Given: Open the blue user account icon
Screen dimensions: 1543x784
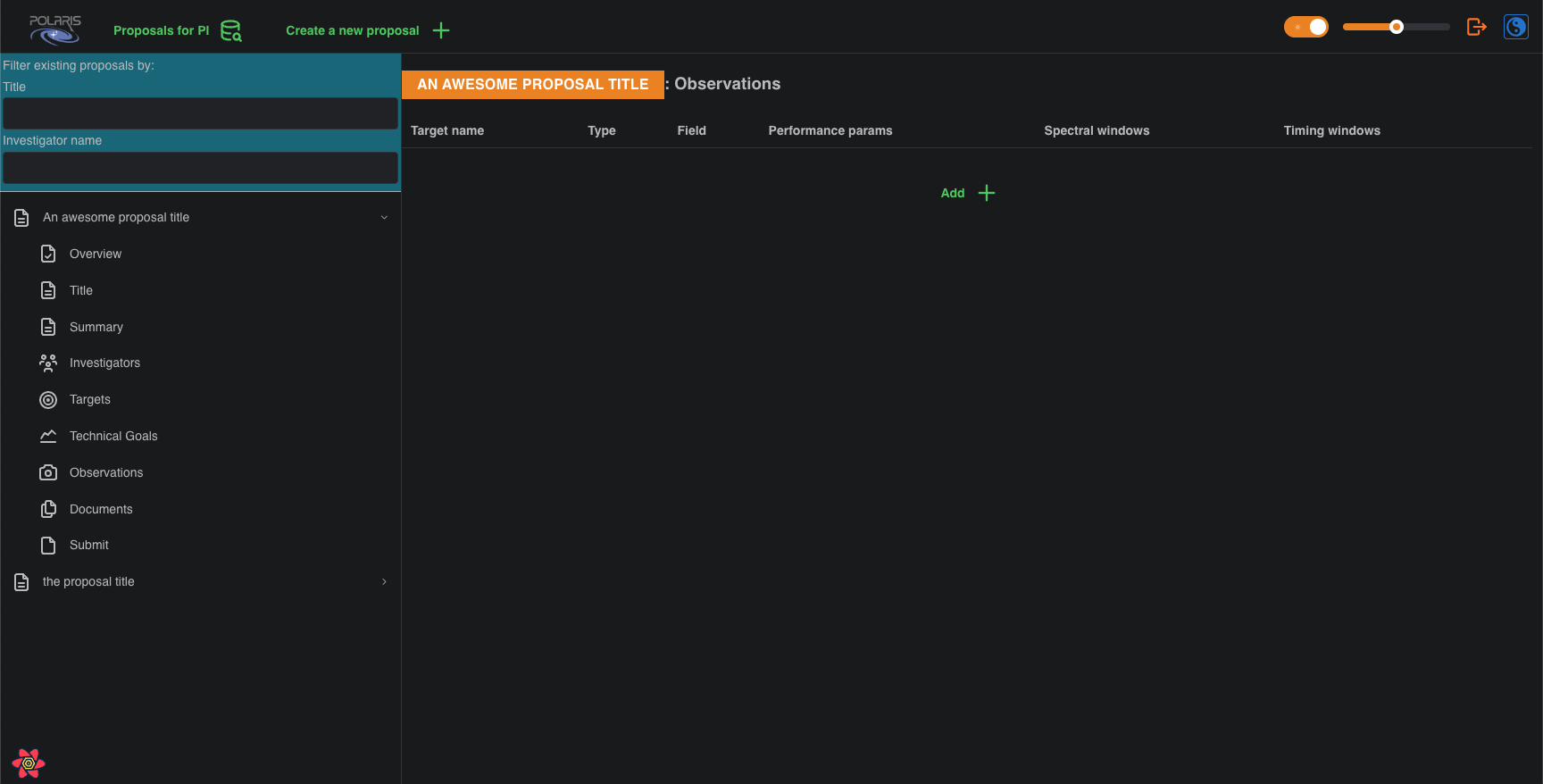Looking at the screenshot, I should (x=1516, y=27).
